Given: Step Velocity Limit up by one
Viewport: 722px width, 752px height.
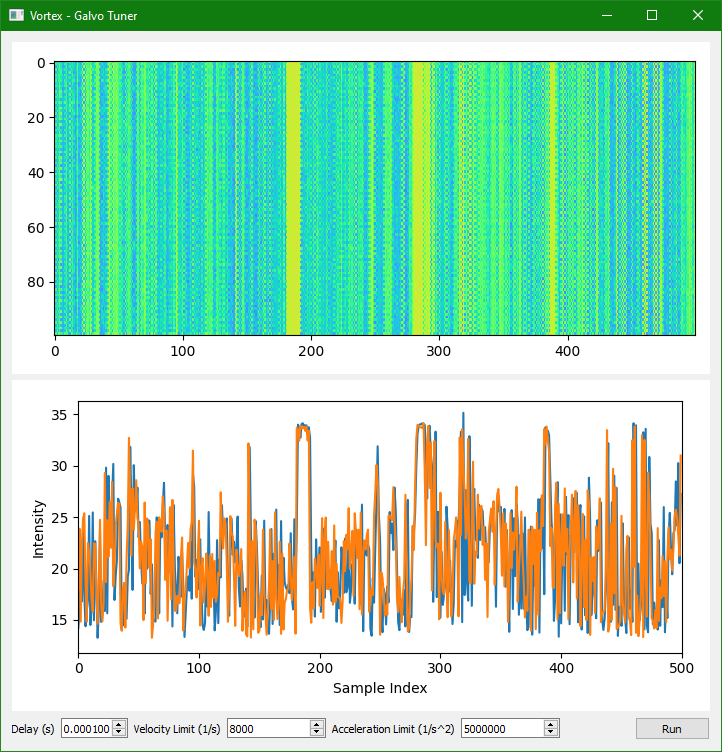Looking at the screenshot, I should [318, 725].
